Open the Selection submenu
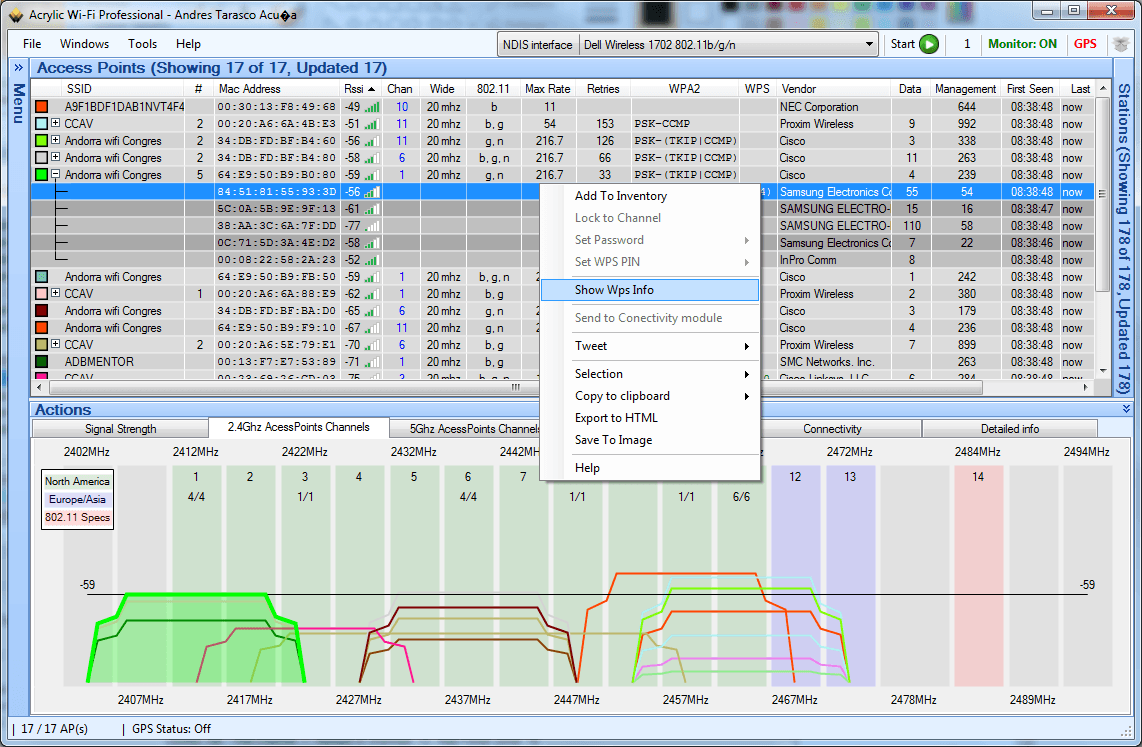This screenshot has height=747, width=1142. click(x=650, y=374)
